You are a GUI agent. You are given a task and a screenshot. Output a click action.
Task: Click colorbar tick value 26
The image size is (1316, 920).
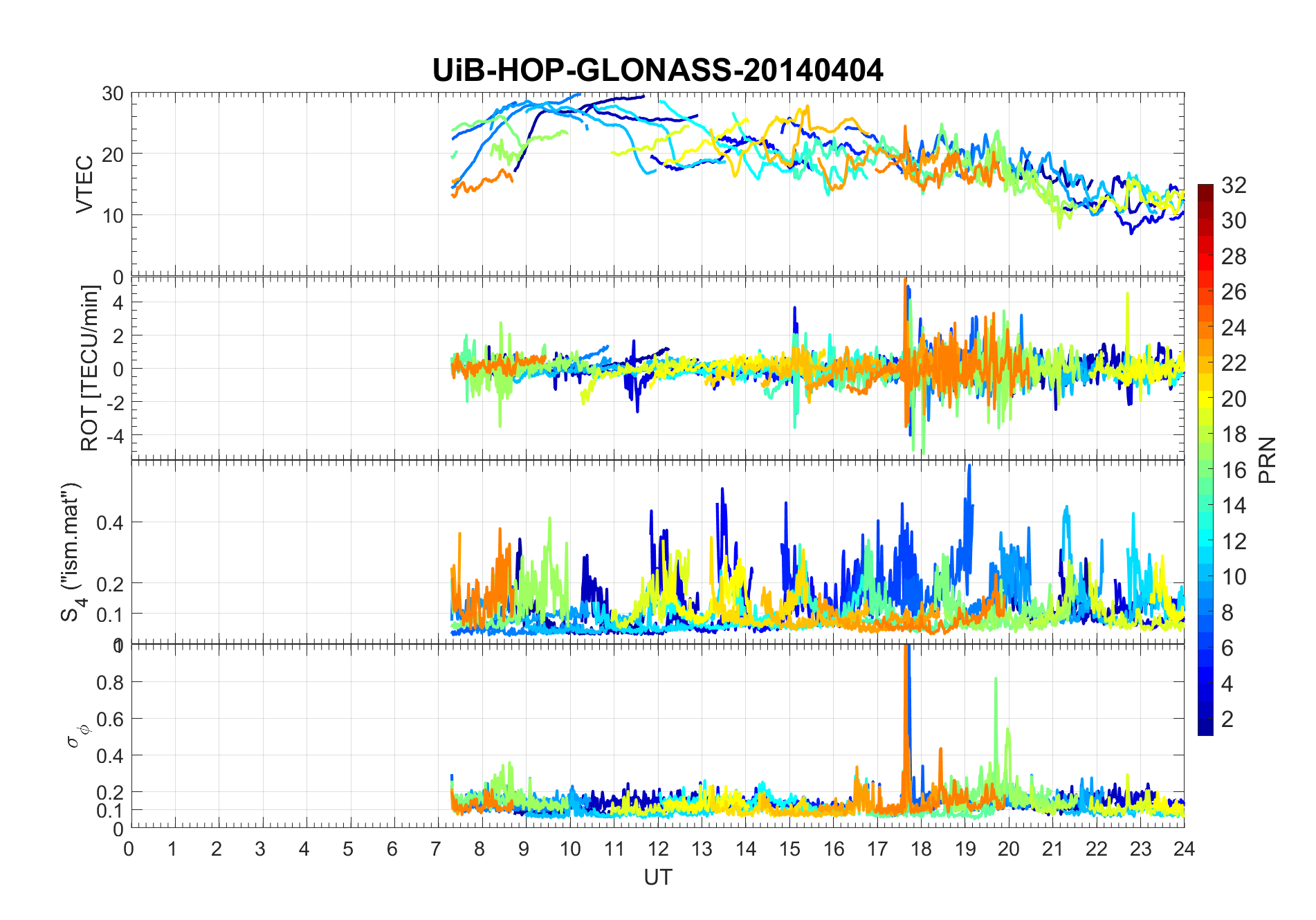(x=1234, y=292)
